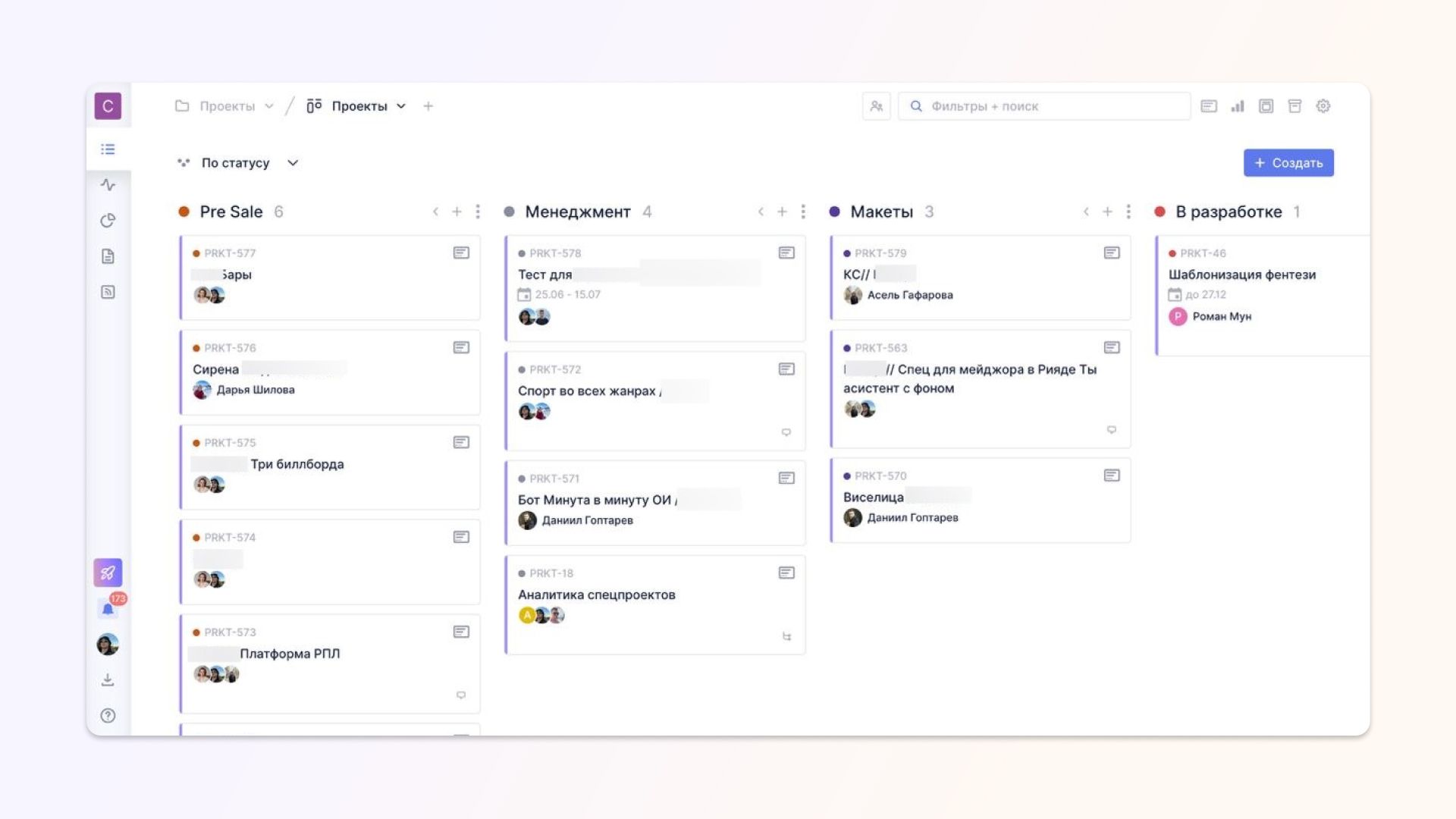Click the archive box icon in the top toolbar
Viewport: 1456px width, 819px height.
tap(1294, 106)
